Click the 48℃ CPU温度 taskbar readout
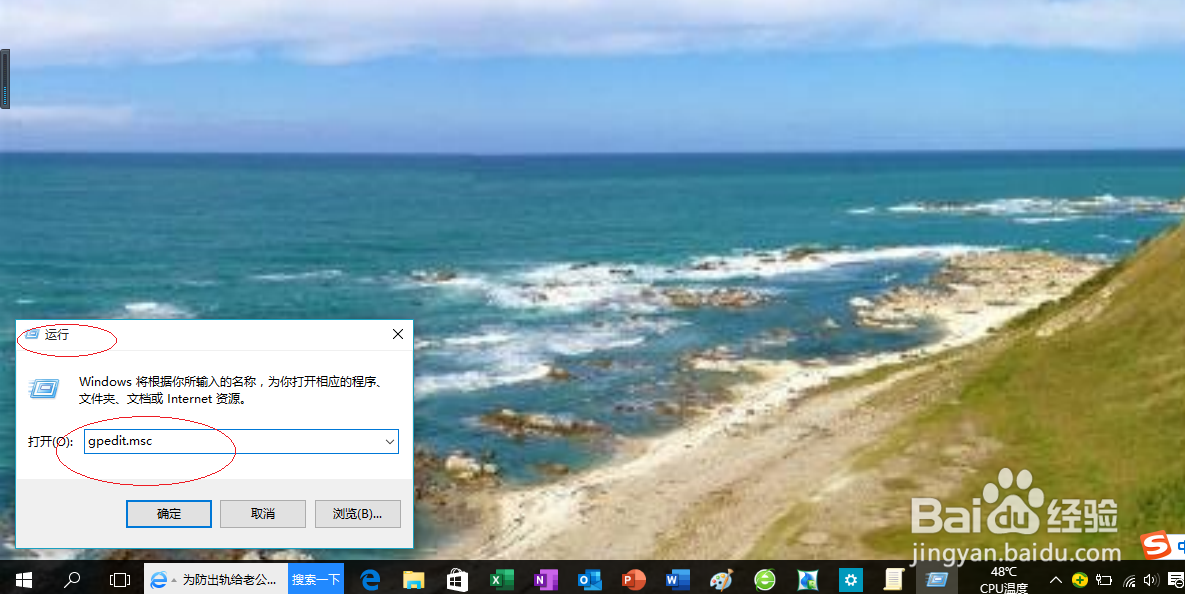 point(1004,580)
